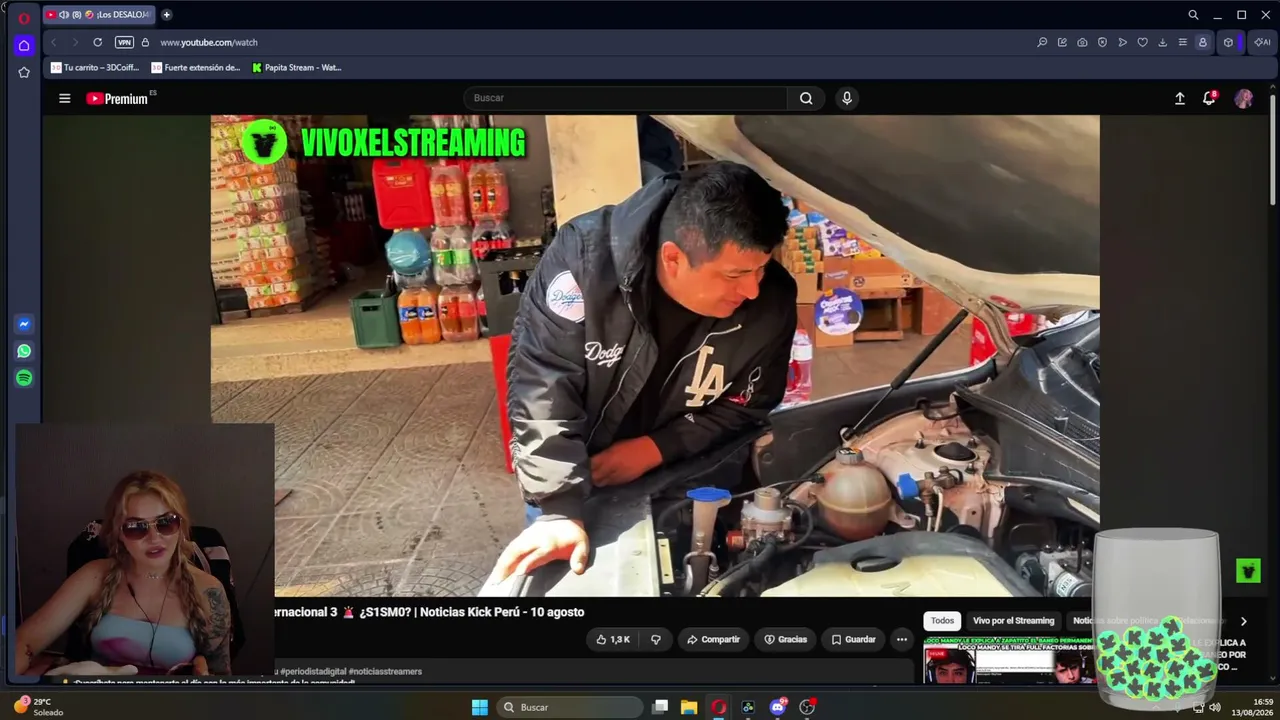Select the Vivo por el Streaming chip
Screen dimensions: 1280x720
click(x=1014, y=621)
